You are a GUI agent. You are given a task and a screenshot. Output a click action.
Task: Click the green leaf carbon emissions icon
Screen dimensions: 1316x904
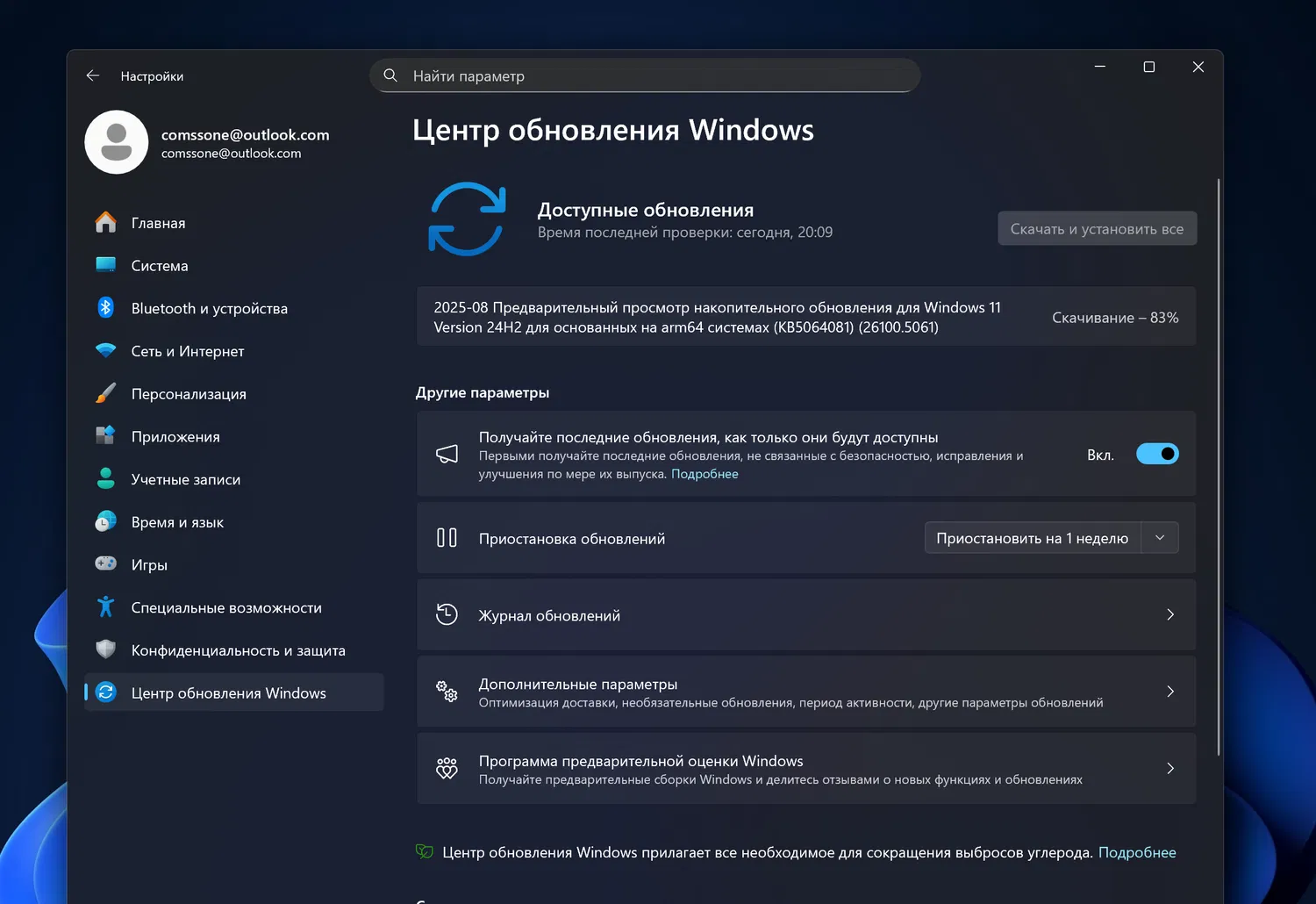click(x=425, y=851)
